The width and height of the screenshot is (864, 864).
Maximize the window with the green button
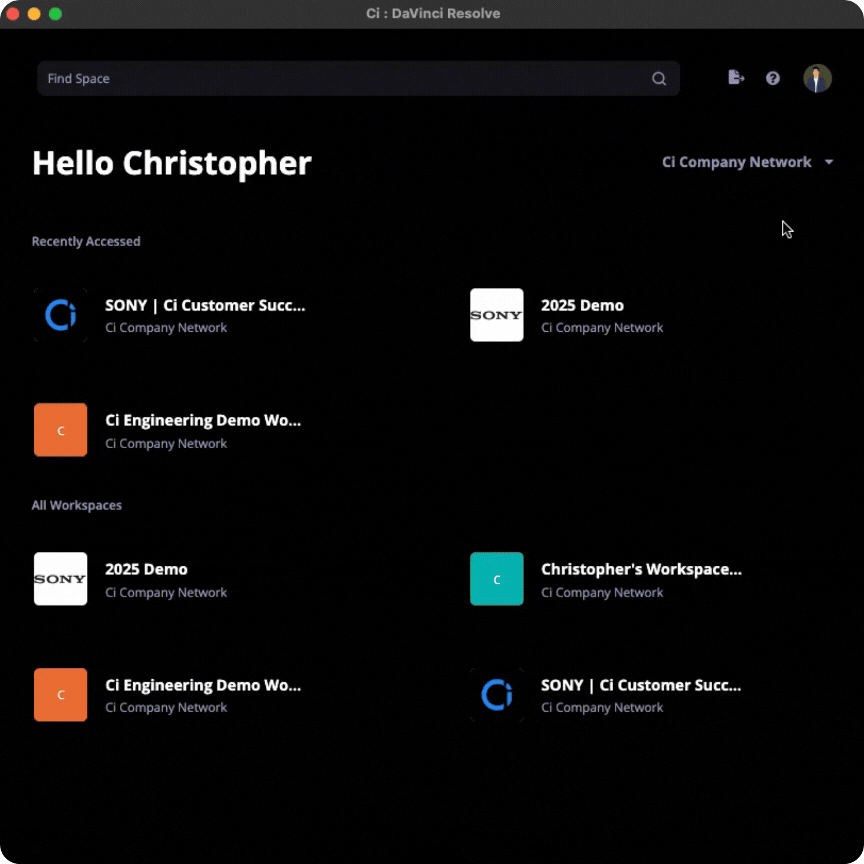click(x=56, y=14)
